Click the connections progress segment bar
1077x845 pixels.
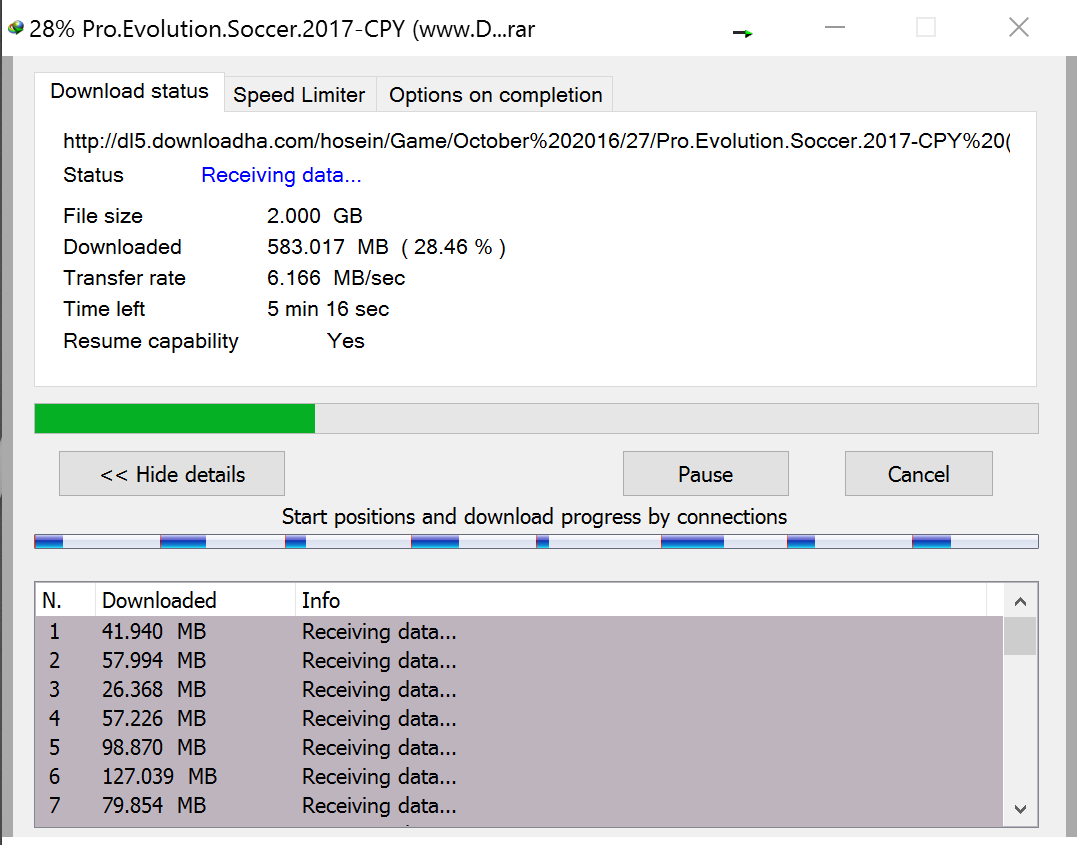coord(536,542)
